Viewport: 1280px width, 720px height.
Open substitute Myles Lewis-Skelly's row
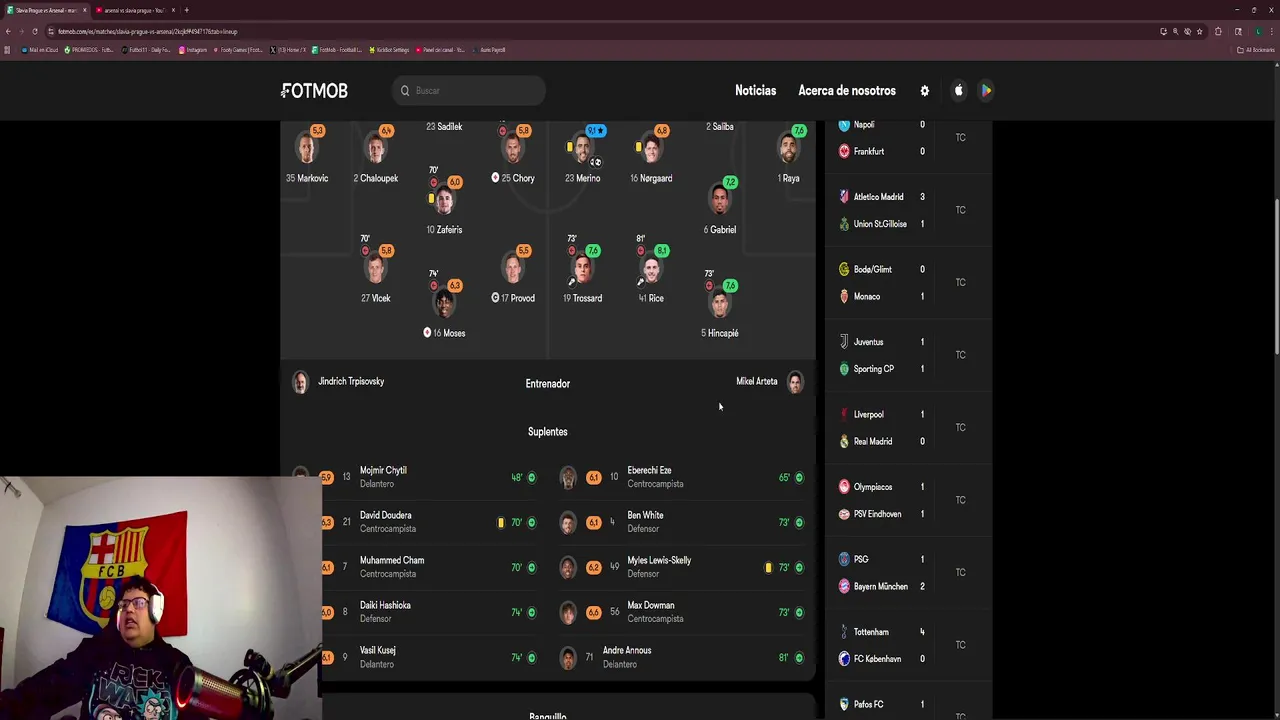click(x=682, y=567)
